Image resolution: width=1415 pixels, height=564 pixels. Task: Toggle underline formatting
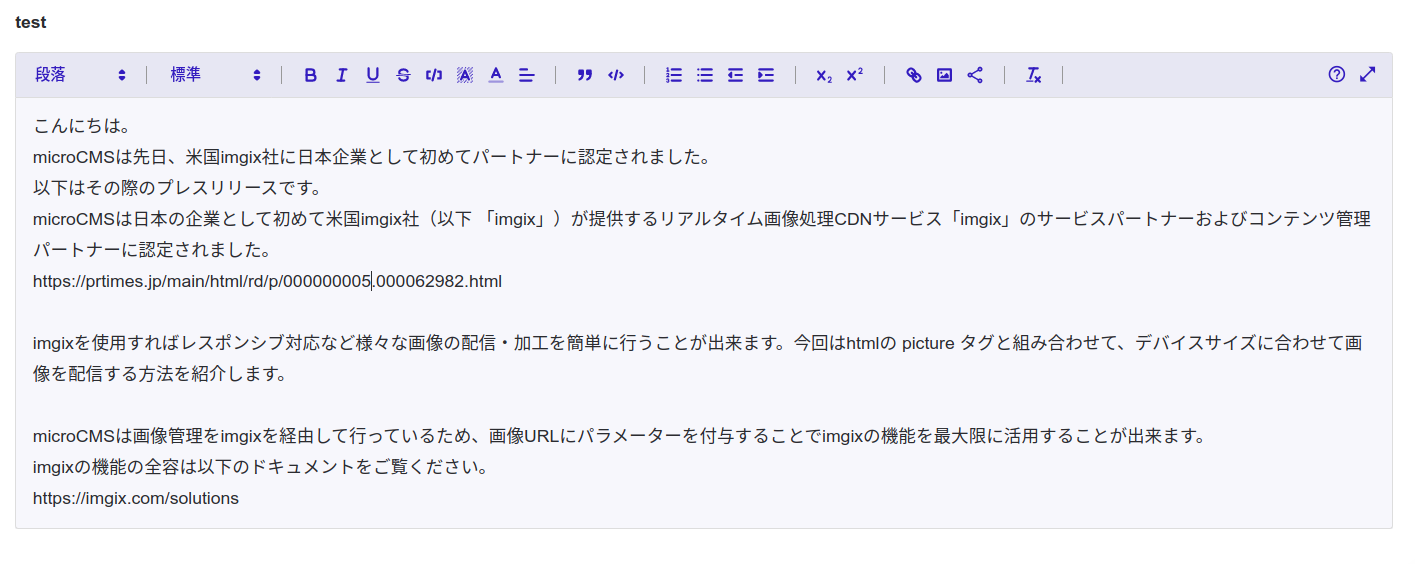point(372,75)
